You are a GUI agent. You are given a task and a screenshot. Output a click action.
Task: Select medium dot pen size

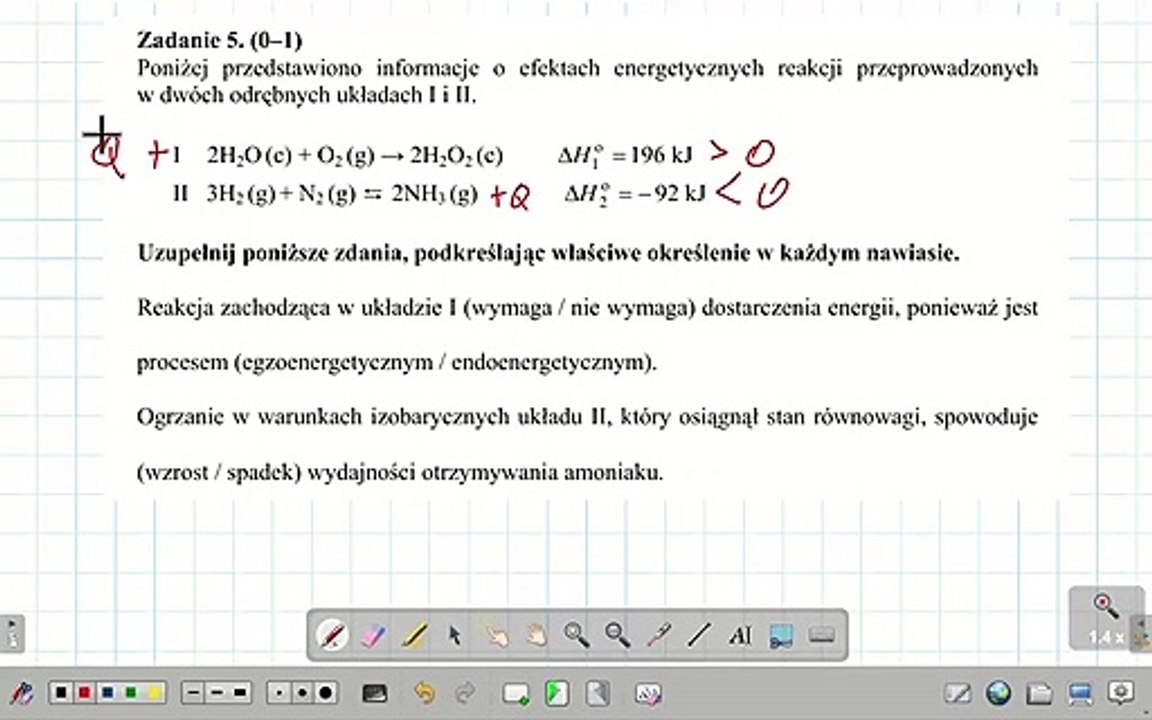click(x=303, y=693)
